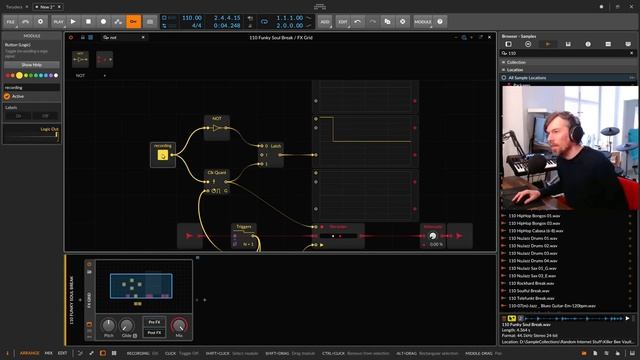Viewport: 640px width, 360px height.
Task: Open the save disk tab icon in browser
Action: tap(568, 44)
